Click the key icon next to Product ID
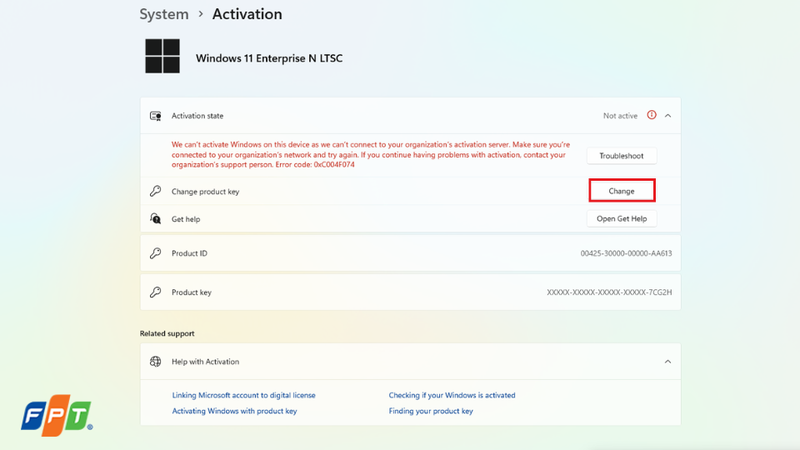Viewport: 800px width, 450px height. pyautogui.click(x=156, y=253)
